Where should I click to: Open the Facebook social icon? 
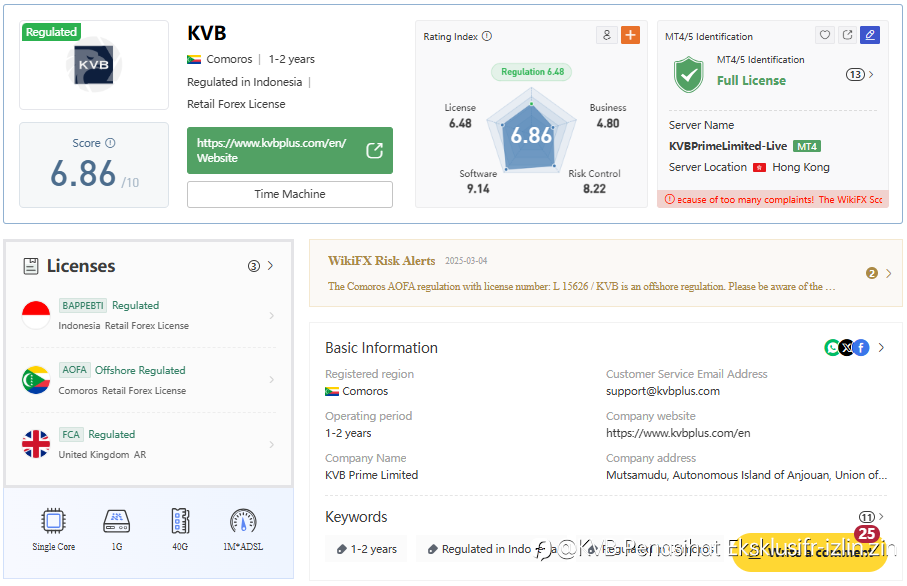coord(861,348)
